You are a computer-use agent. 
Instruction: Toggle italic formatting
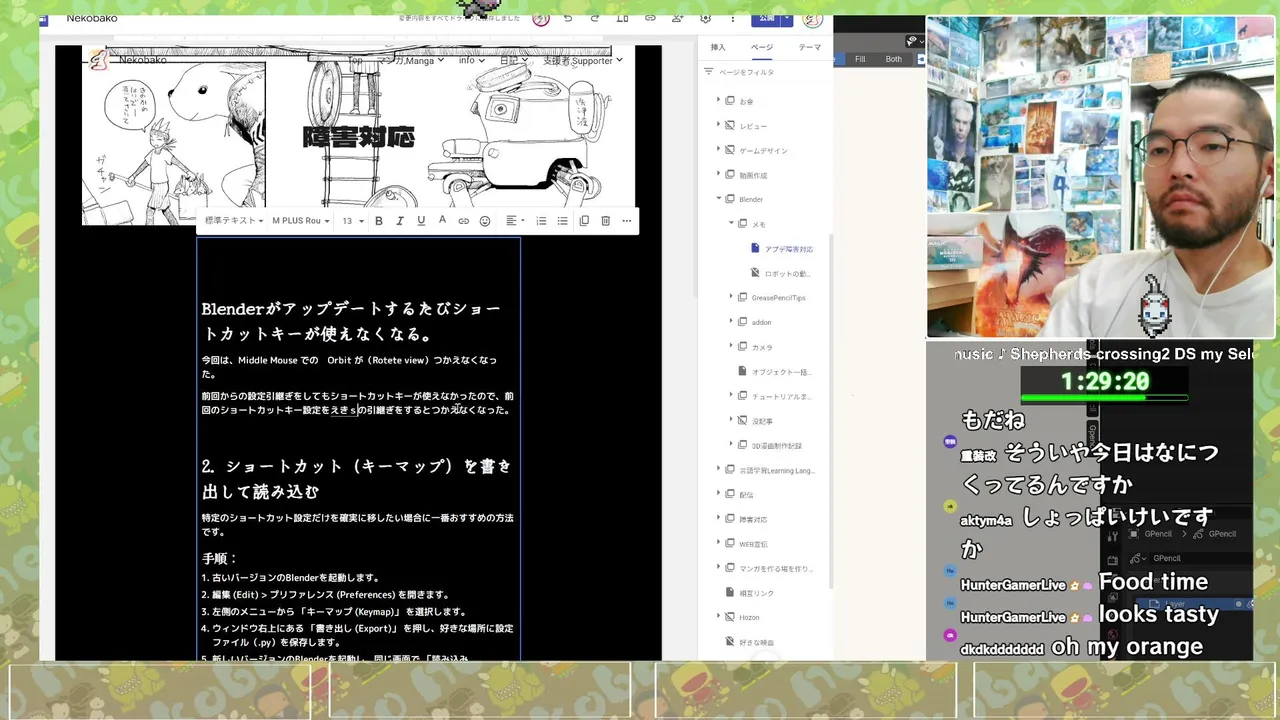(x=400, y=221)
